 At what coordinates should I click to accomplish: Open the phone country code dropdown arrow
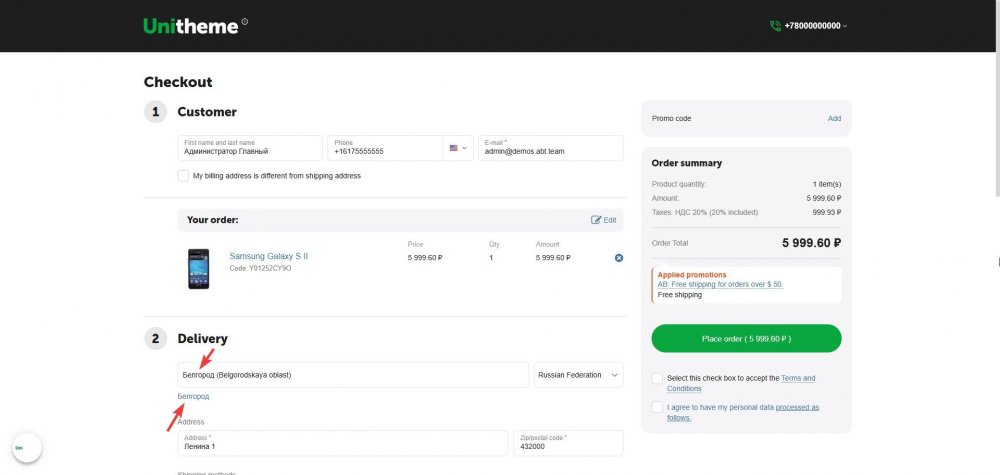465,148
